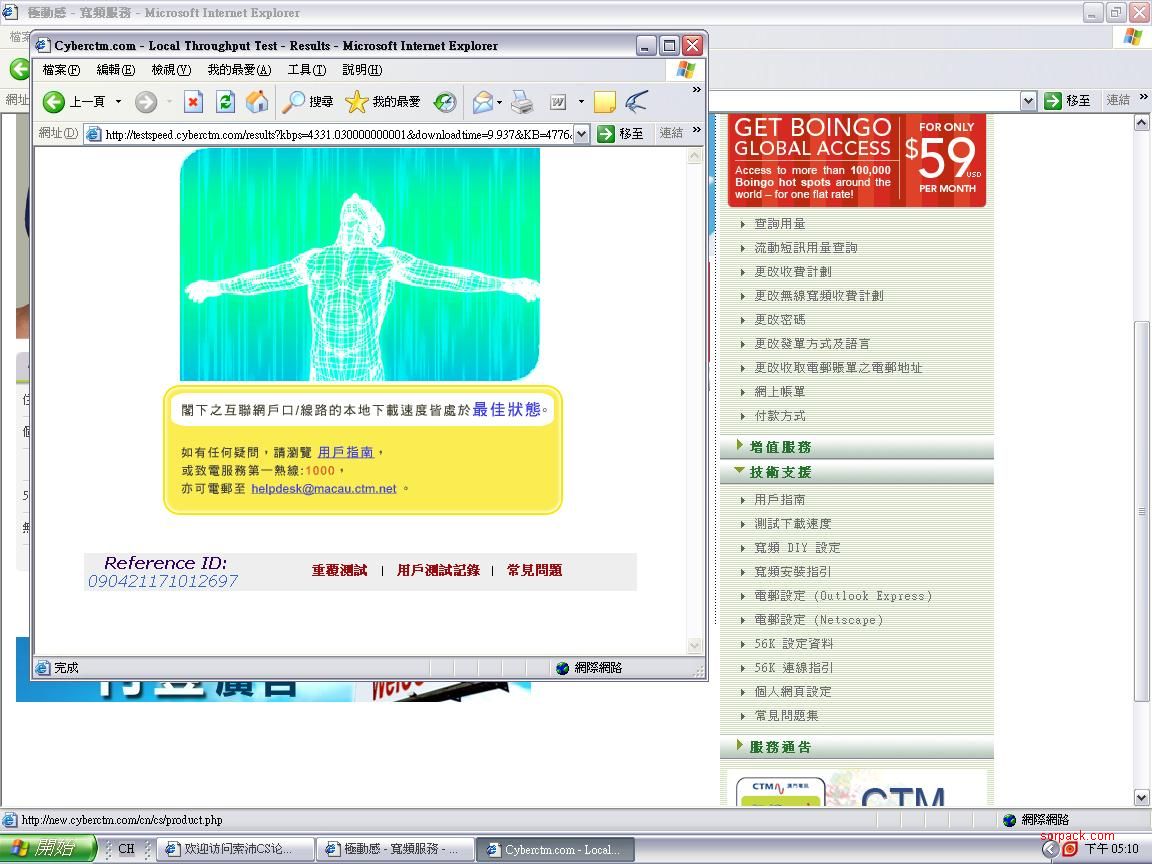Switch to 欢迎访问索沛CS论 taskbar window

tap(236, 849)
